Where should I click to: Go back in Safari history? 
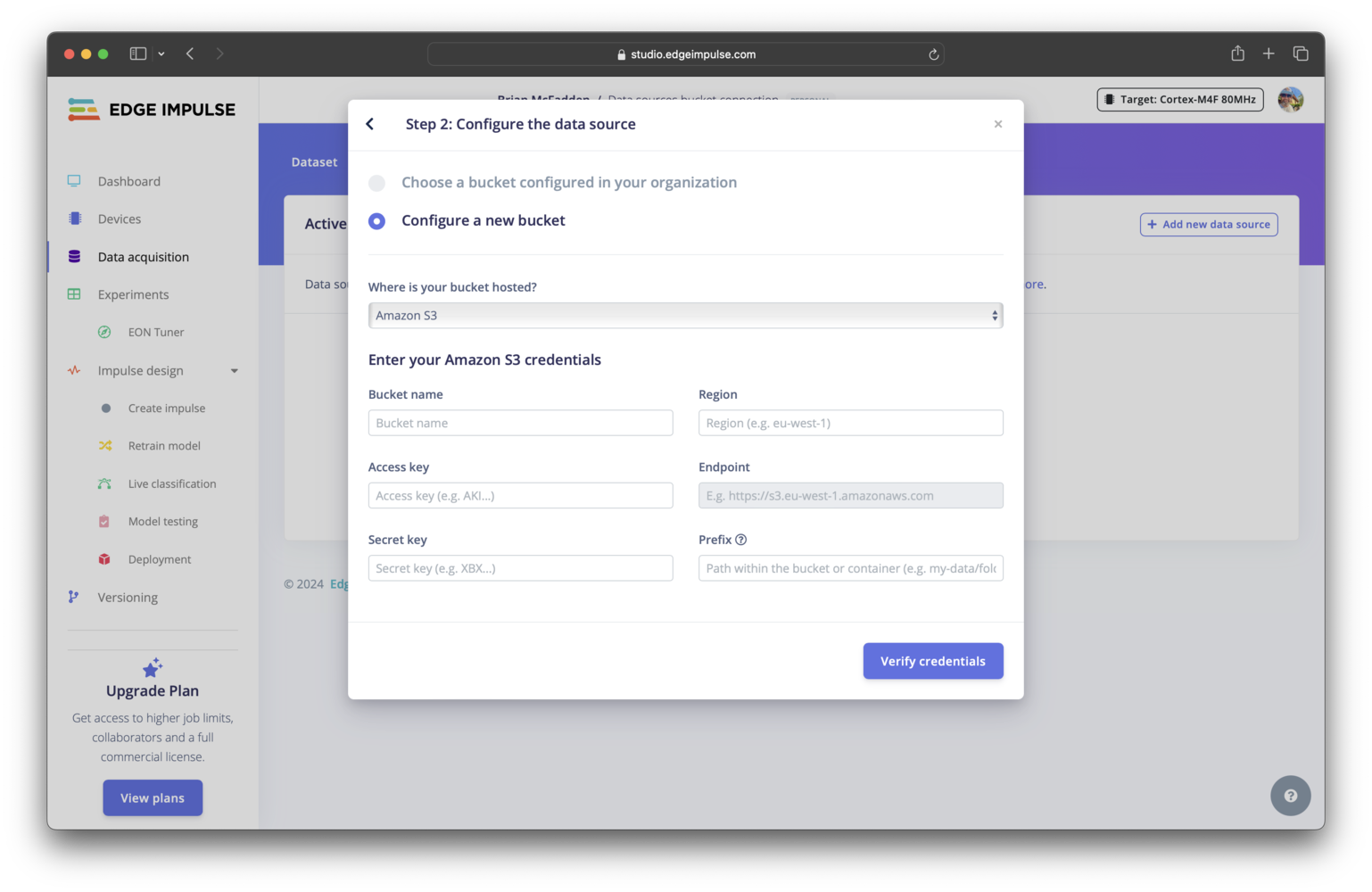[190, 54]
